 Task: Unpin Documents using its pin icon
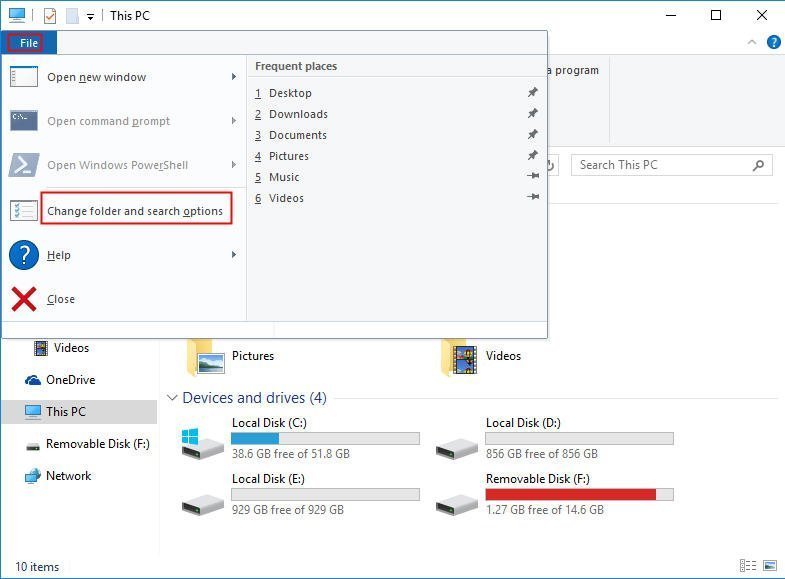click(x=533, y=134)
